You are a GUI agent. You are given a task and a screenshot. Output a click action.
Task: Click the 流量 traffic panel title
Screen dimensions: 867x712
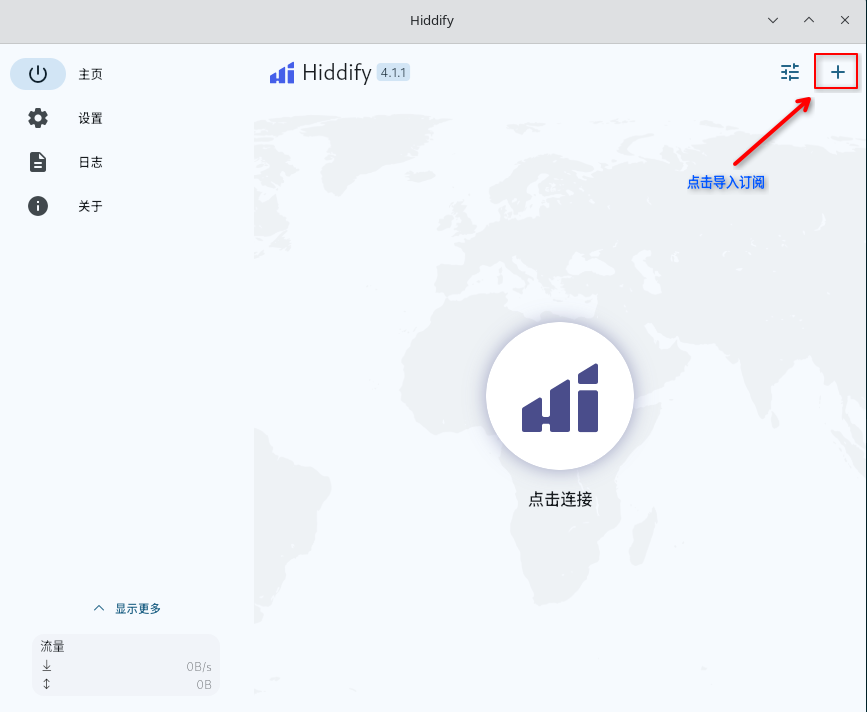(x=53, y=647)
